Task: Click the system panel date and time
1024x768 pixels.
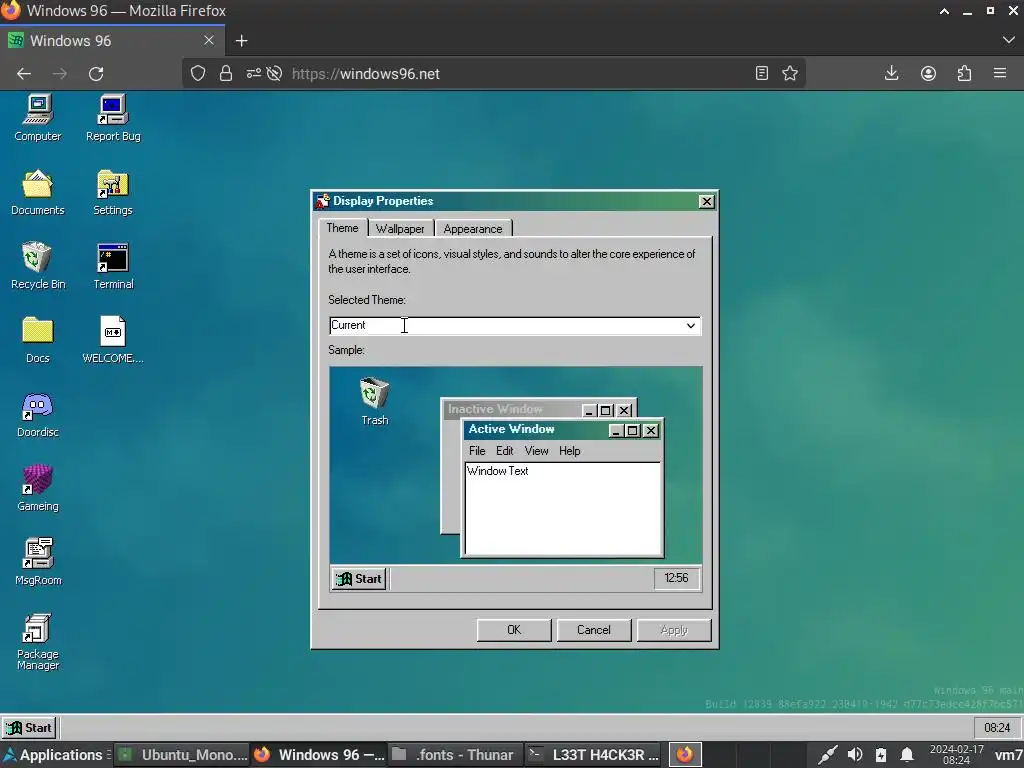Action: click(x=957, y=755)
